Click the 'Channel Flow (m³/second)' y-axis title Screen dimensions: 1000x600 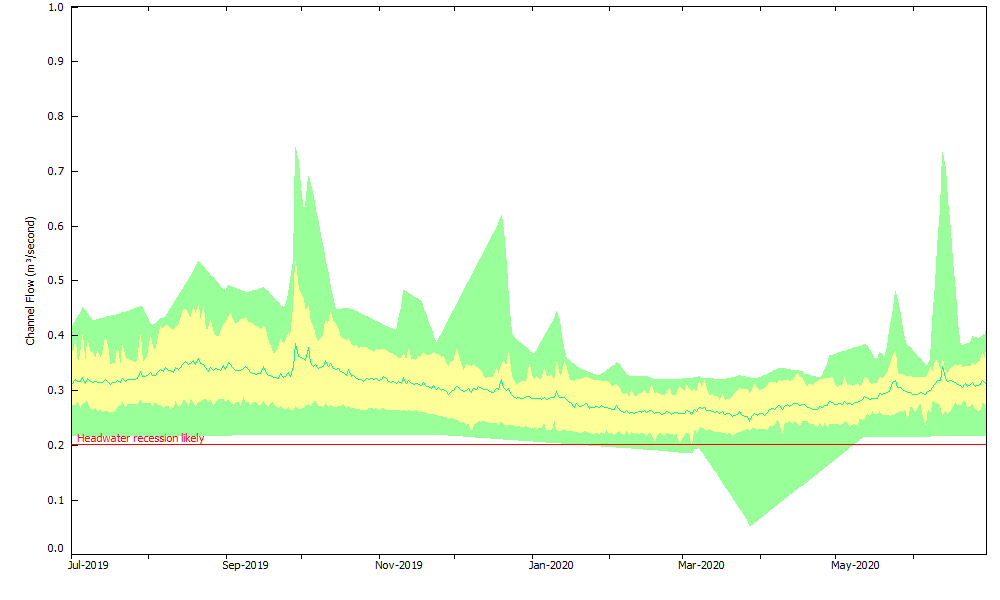31,281
